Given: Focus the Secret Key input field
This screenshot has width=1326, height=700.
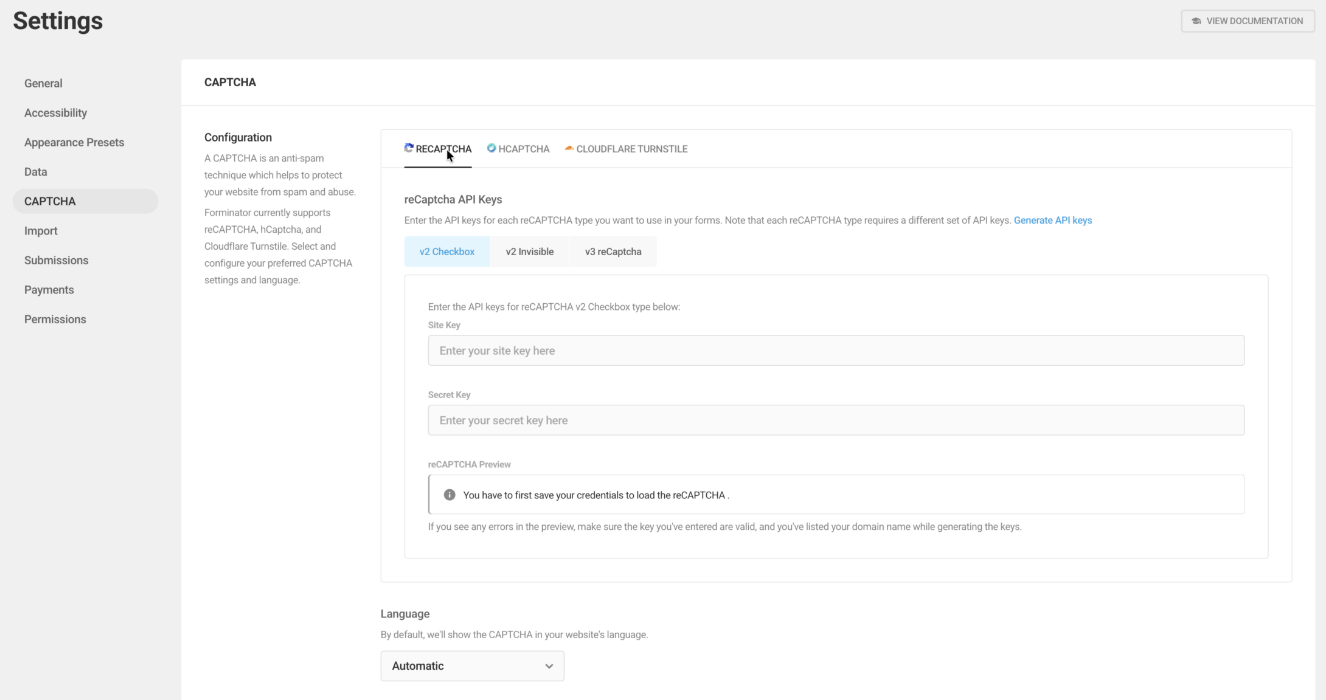Looking at the screenshot, I should point(836,421).
